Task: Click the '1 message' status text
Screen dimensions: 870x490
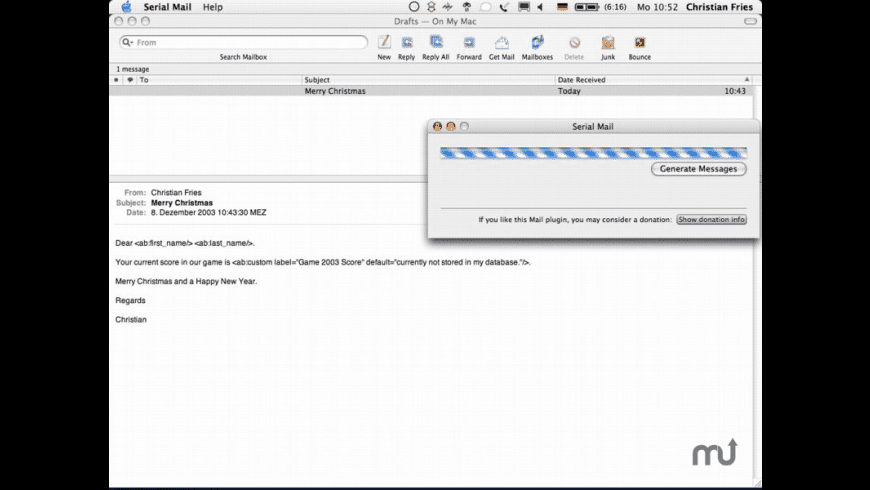Action: click(133, 69)
